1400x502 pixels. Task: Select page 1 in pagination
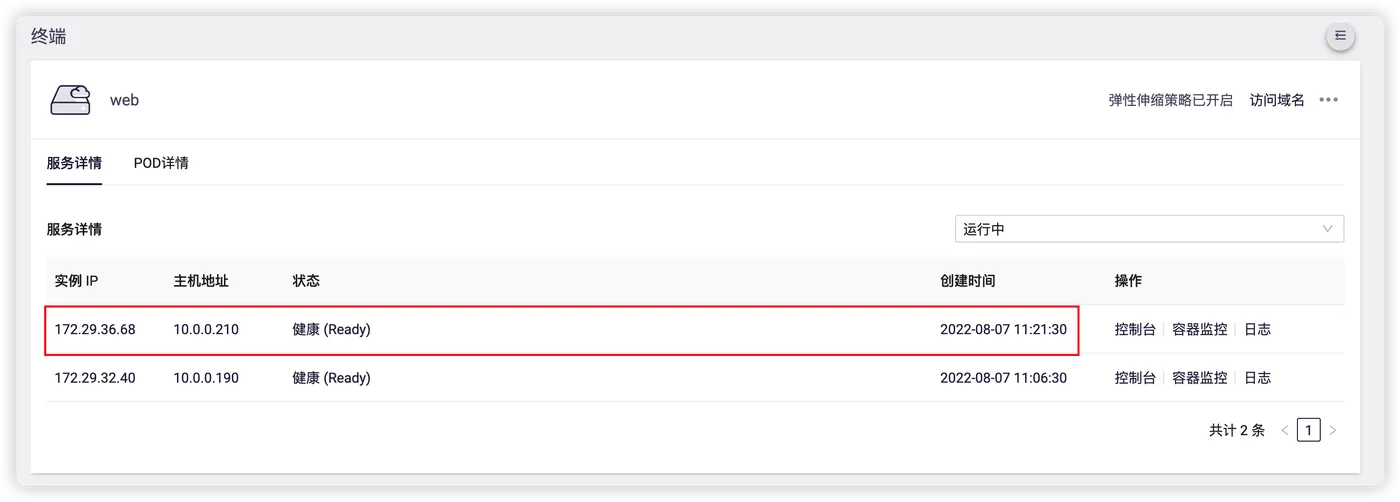pyautogui.click(x=1308, y=430)
